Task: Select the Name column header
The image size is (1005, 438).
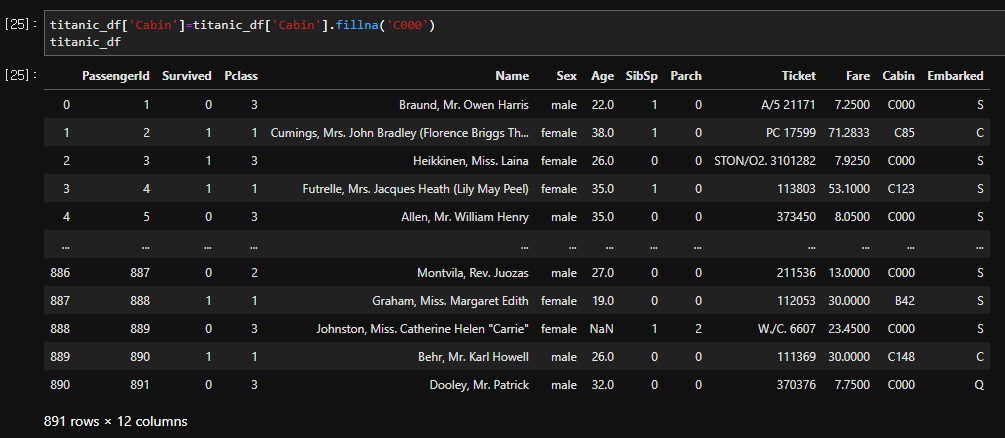Action: 512,76
